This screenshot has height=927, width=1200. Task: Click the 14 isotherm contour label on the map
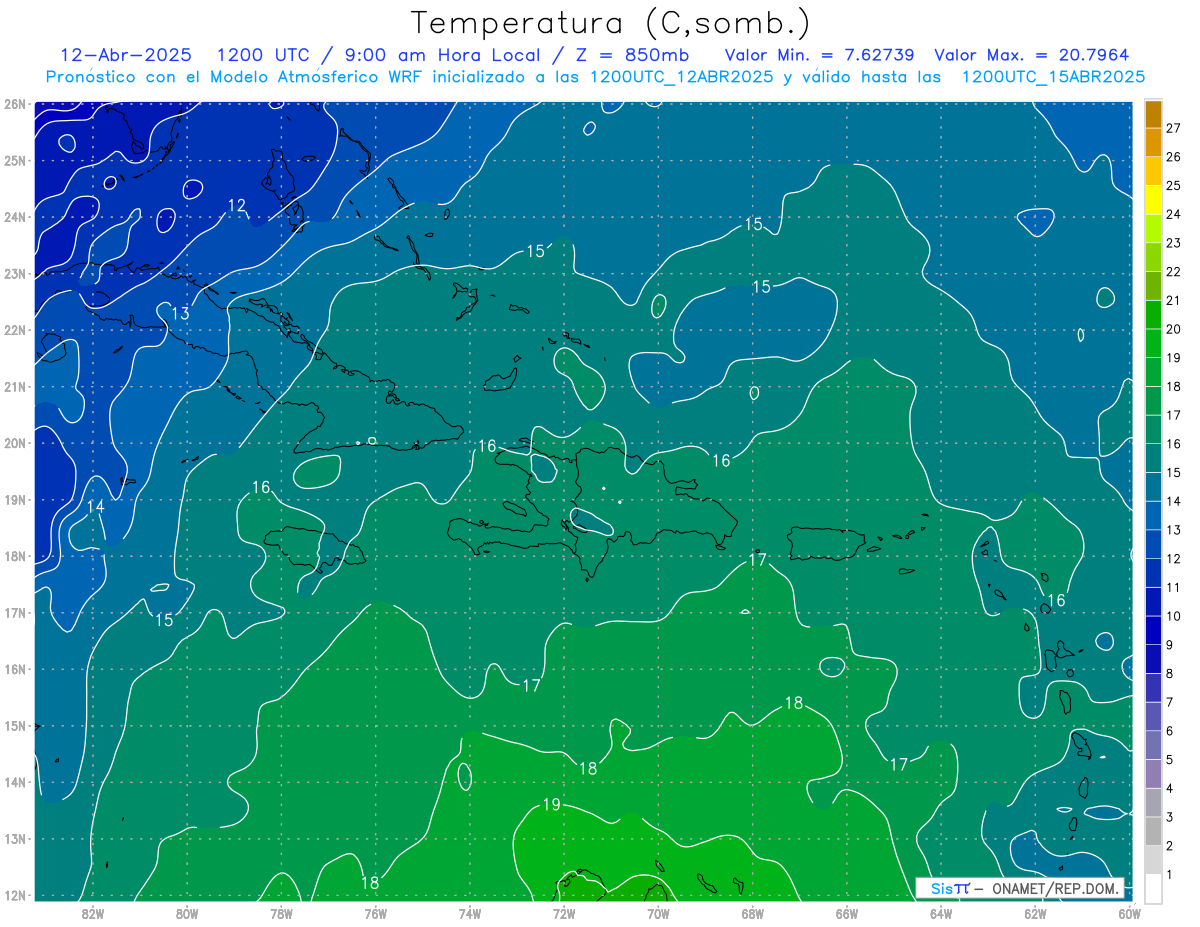95,507
